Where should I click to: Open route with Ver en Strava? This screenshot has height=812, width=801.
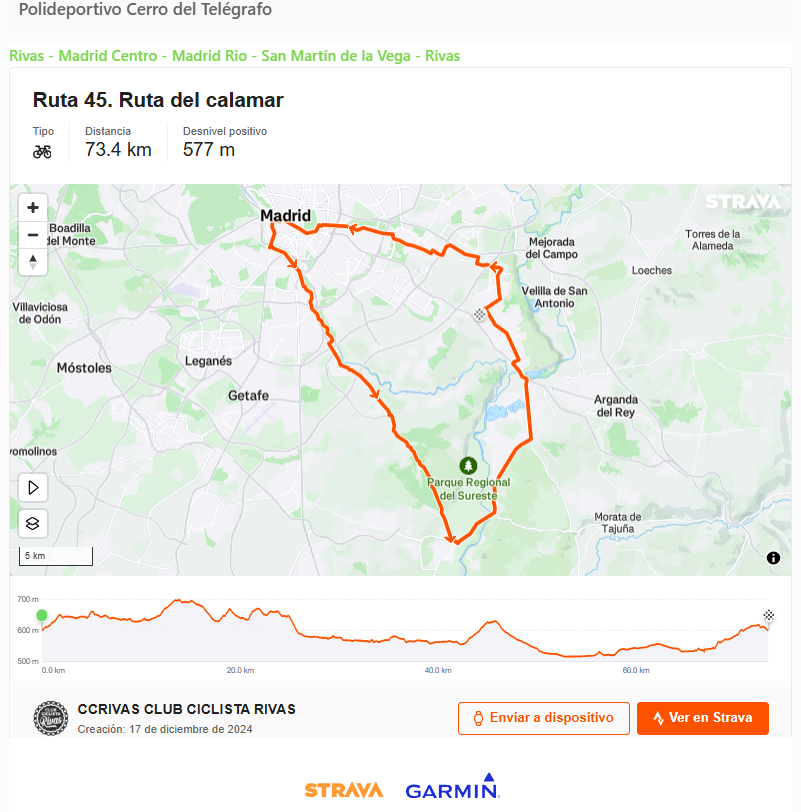702,718
